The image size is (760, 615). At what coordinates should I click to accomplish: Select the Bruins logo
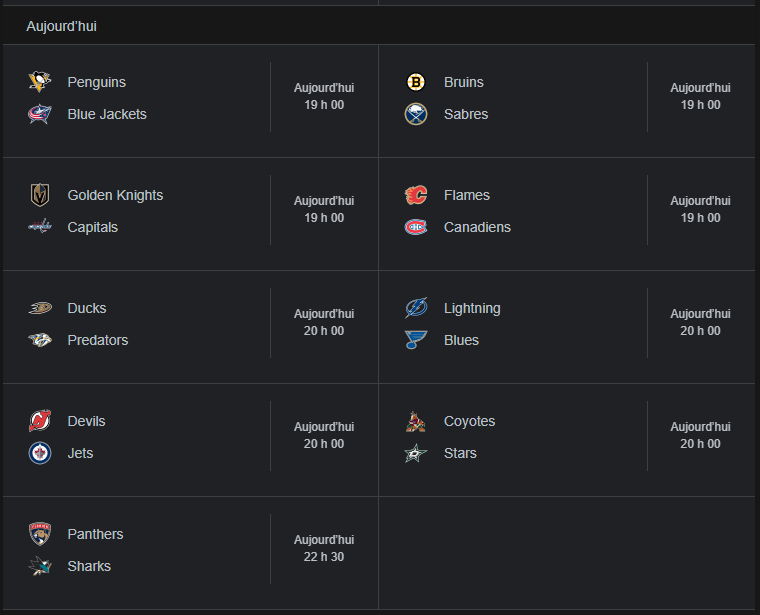click(x=416, y=82)
